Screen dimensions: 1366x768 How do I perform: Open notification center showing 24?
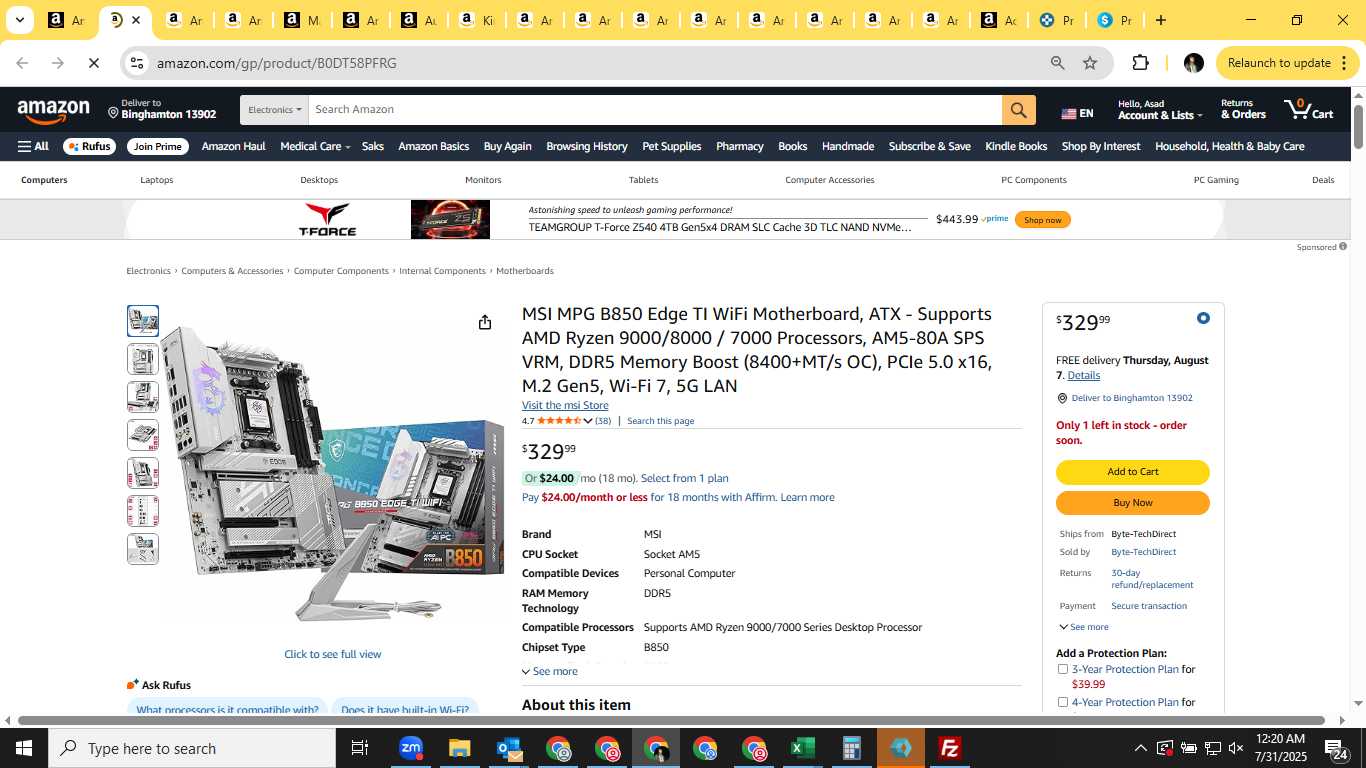click(1337, 748)
